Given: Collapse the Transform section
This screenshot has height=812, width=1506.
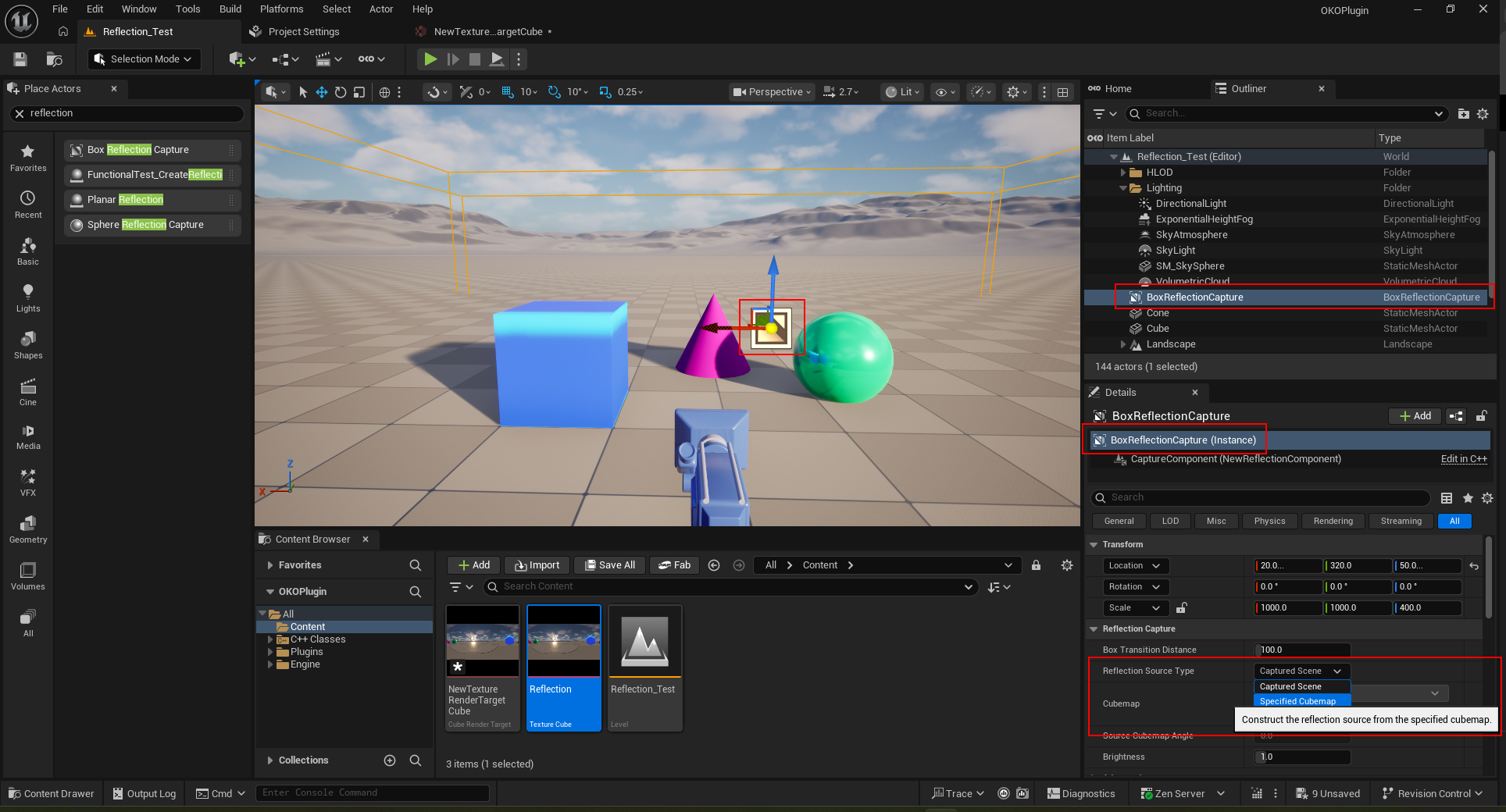Looking at the screenshot, I should (x=1094, y=545).
